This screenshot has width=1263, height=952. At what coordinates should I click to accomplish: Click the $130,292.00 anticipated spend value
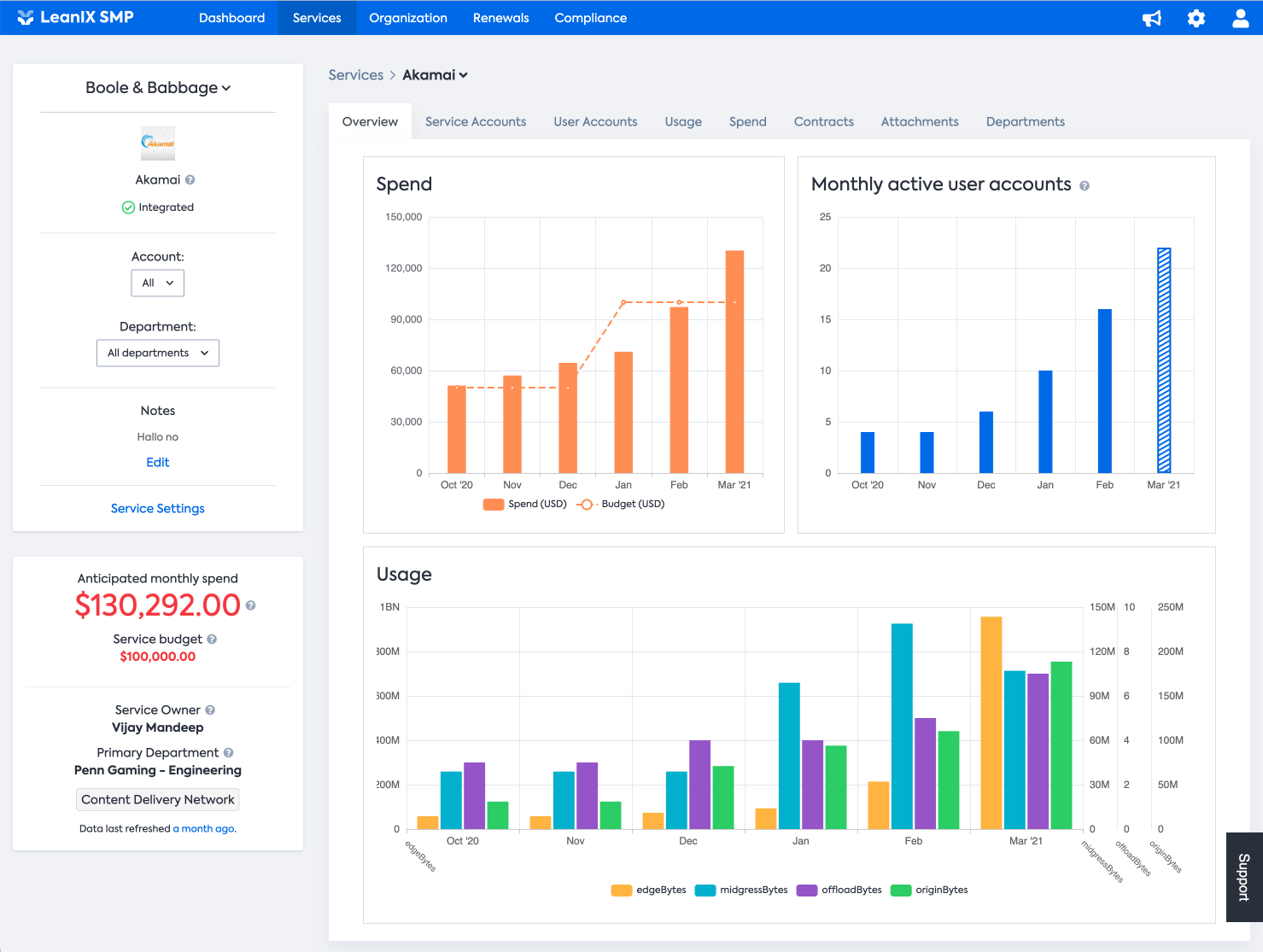pos(158,605)
